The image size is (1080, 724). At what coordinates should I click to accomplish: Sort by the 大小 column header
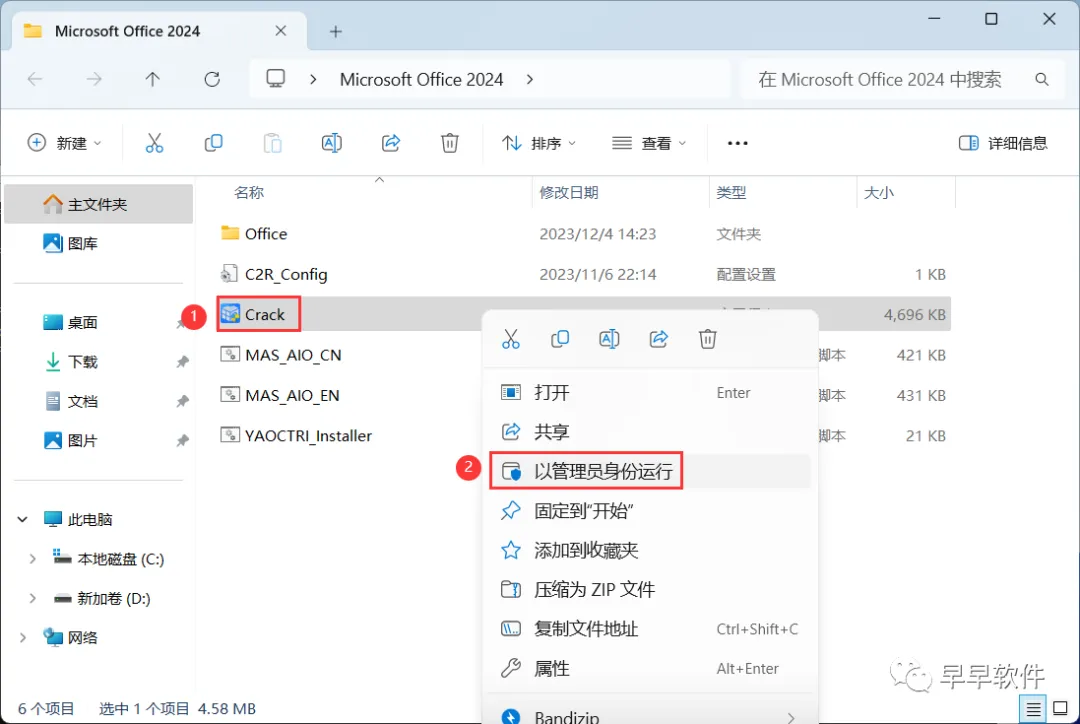click(x=879, y=193)
